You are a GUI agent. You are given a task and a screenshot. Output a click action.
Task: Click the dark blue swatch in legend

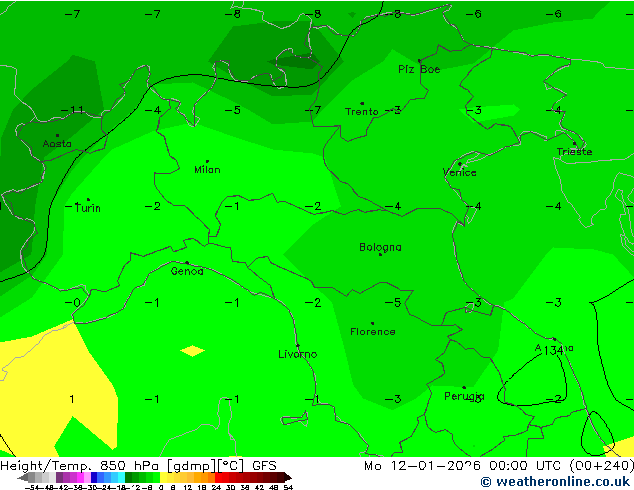click(x=94, y=477)
